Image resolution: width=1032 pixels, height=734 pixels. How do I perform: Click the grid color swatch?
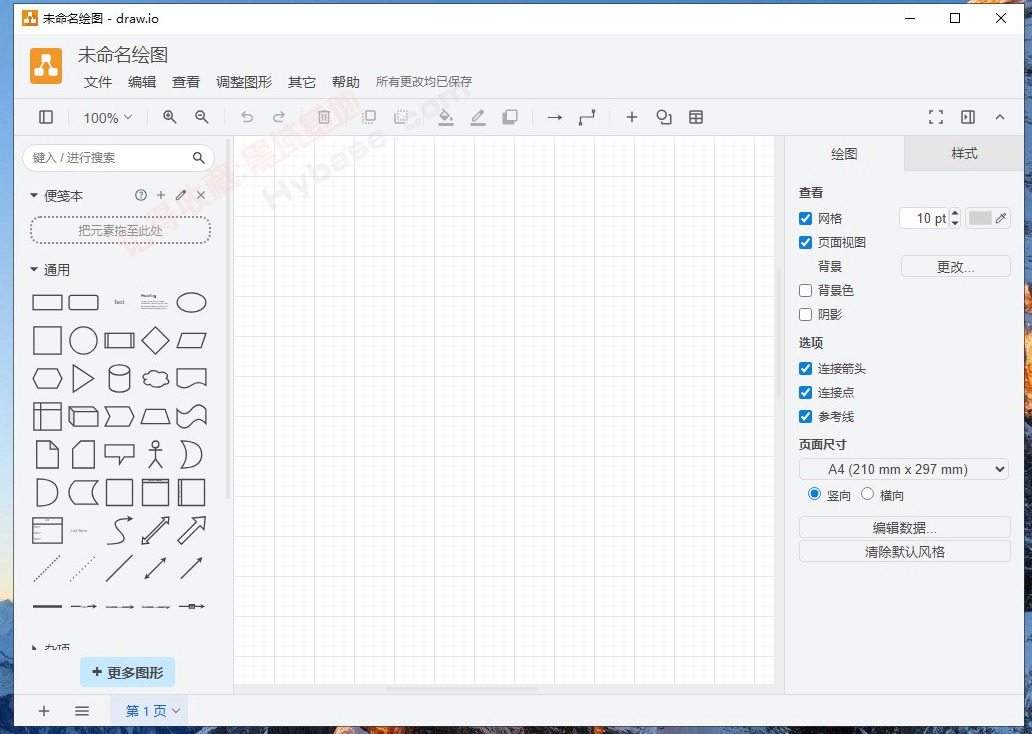coord(980,218)
